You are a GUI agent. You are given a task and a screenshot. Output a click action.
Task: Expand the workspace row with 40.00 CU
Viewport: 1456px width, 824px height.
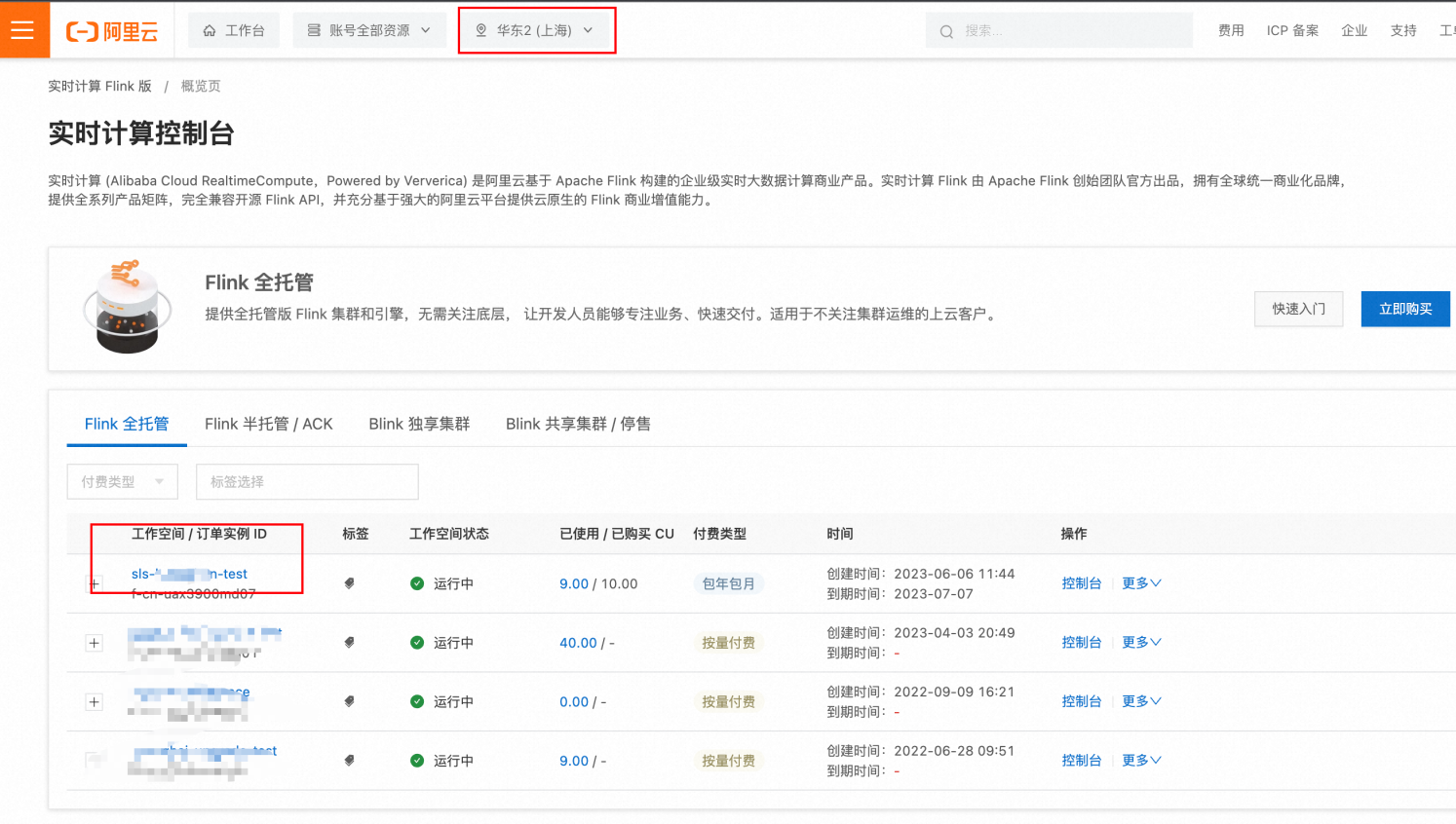point(95,643)
